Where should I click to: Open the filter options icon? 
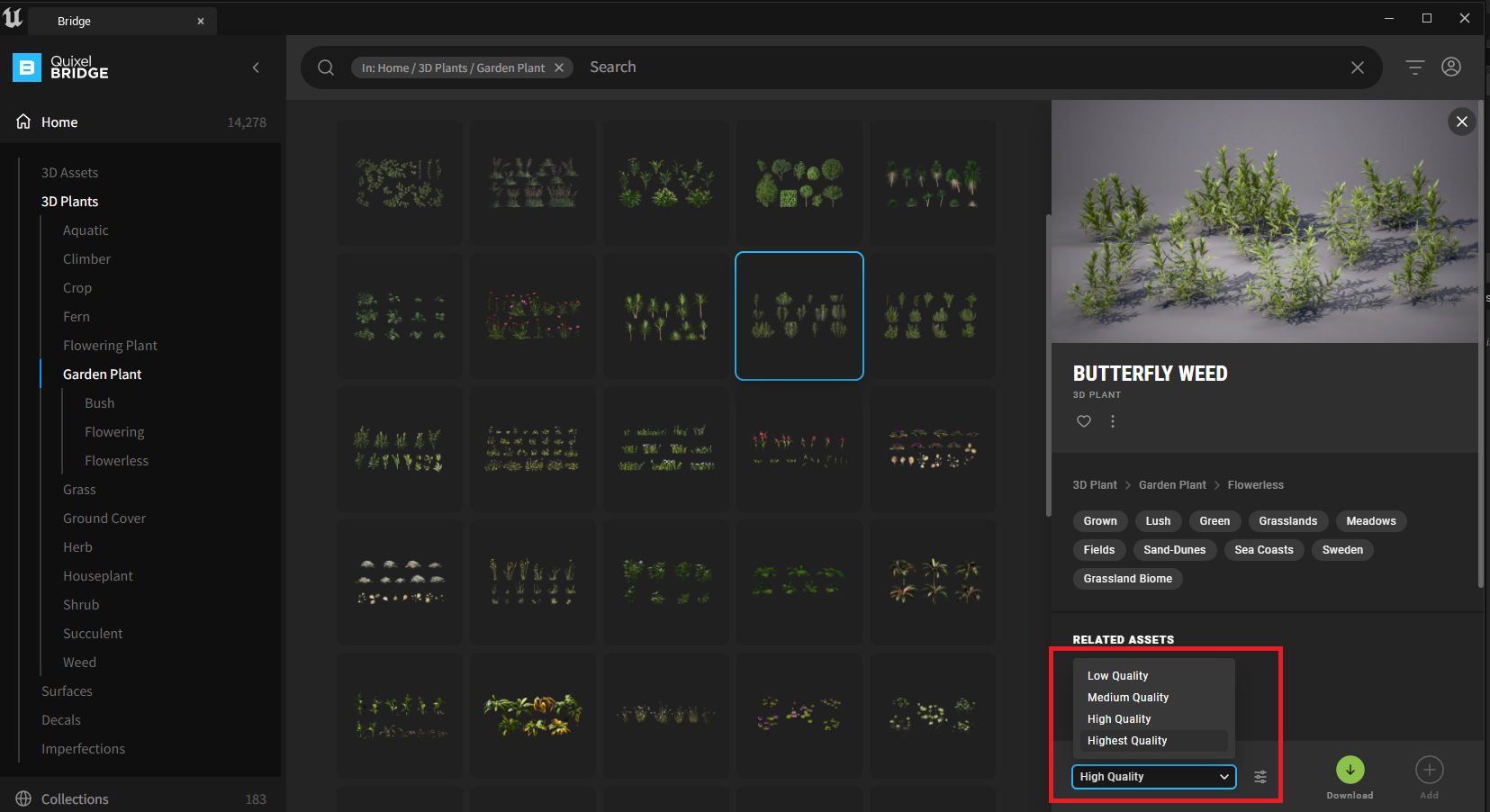[x=1415, y=68]
